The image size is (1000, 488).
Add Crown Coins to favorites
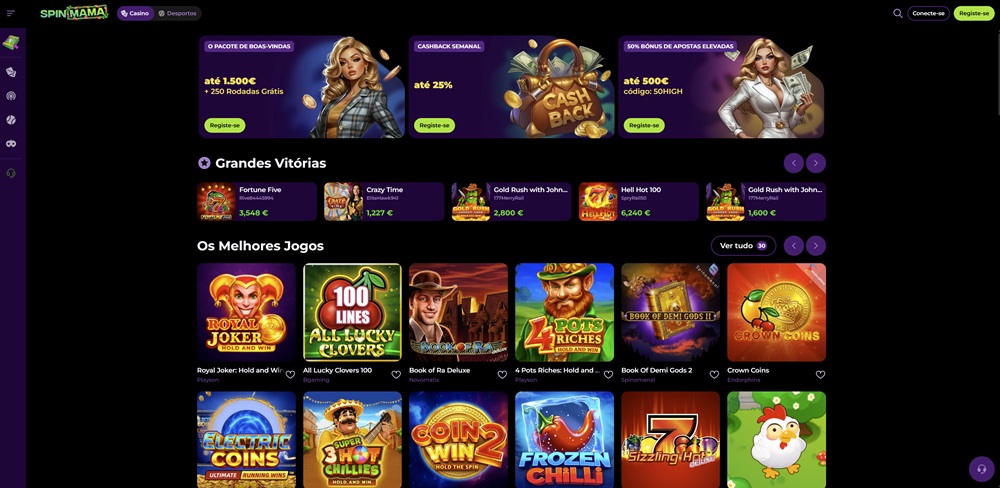click(820, 374)
